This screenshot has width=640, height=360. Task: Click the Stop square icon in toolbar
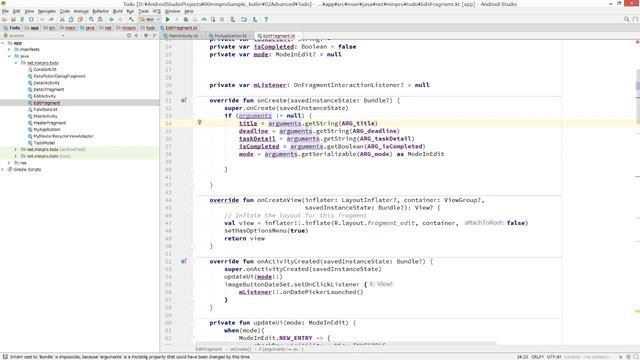[x=222, y=19]
